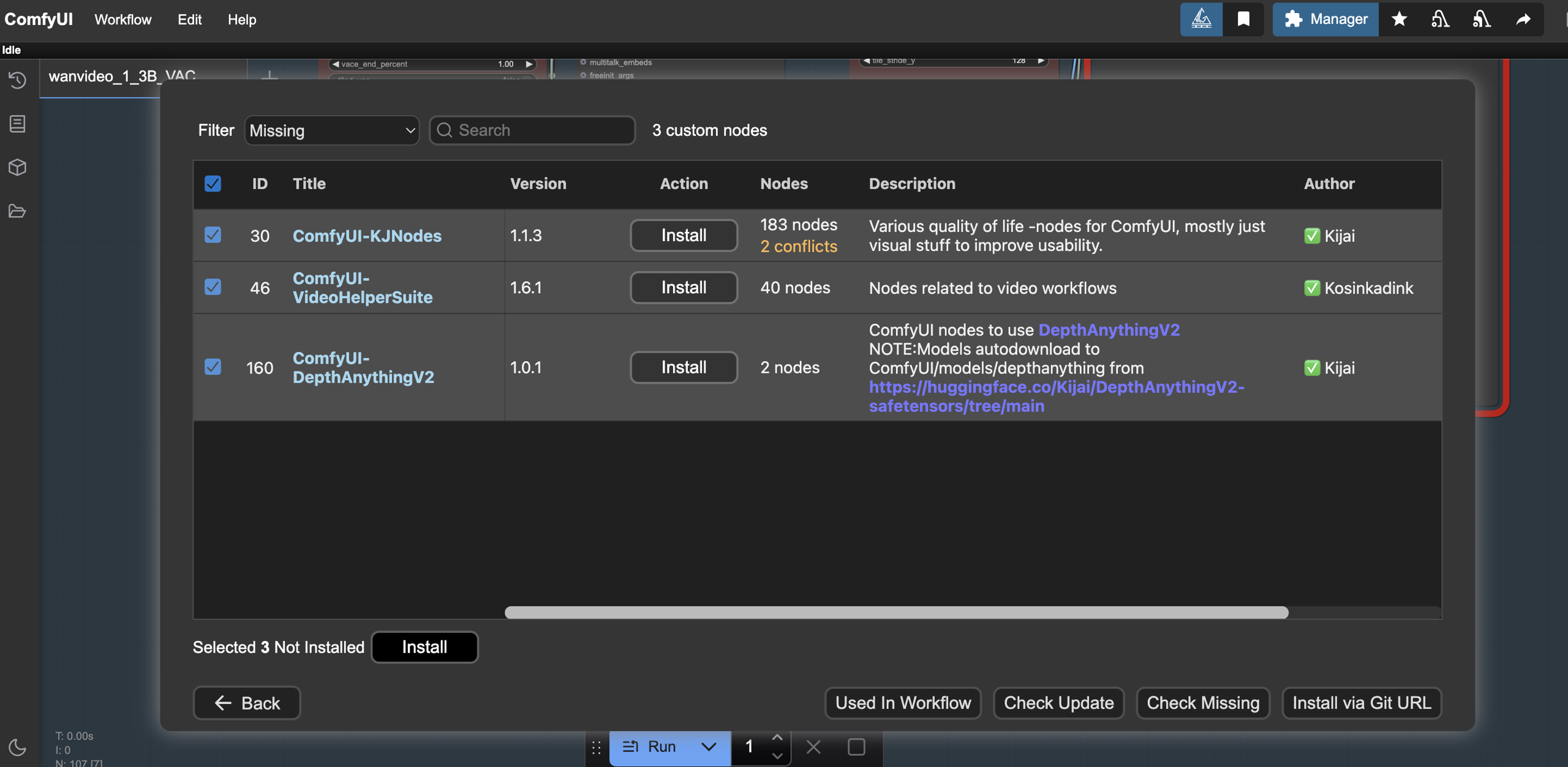The image size is (1568, 767).
Task: Click the stop square icon in run bar
Action: click(x=856, y=747)
